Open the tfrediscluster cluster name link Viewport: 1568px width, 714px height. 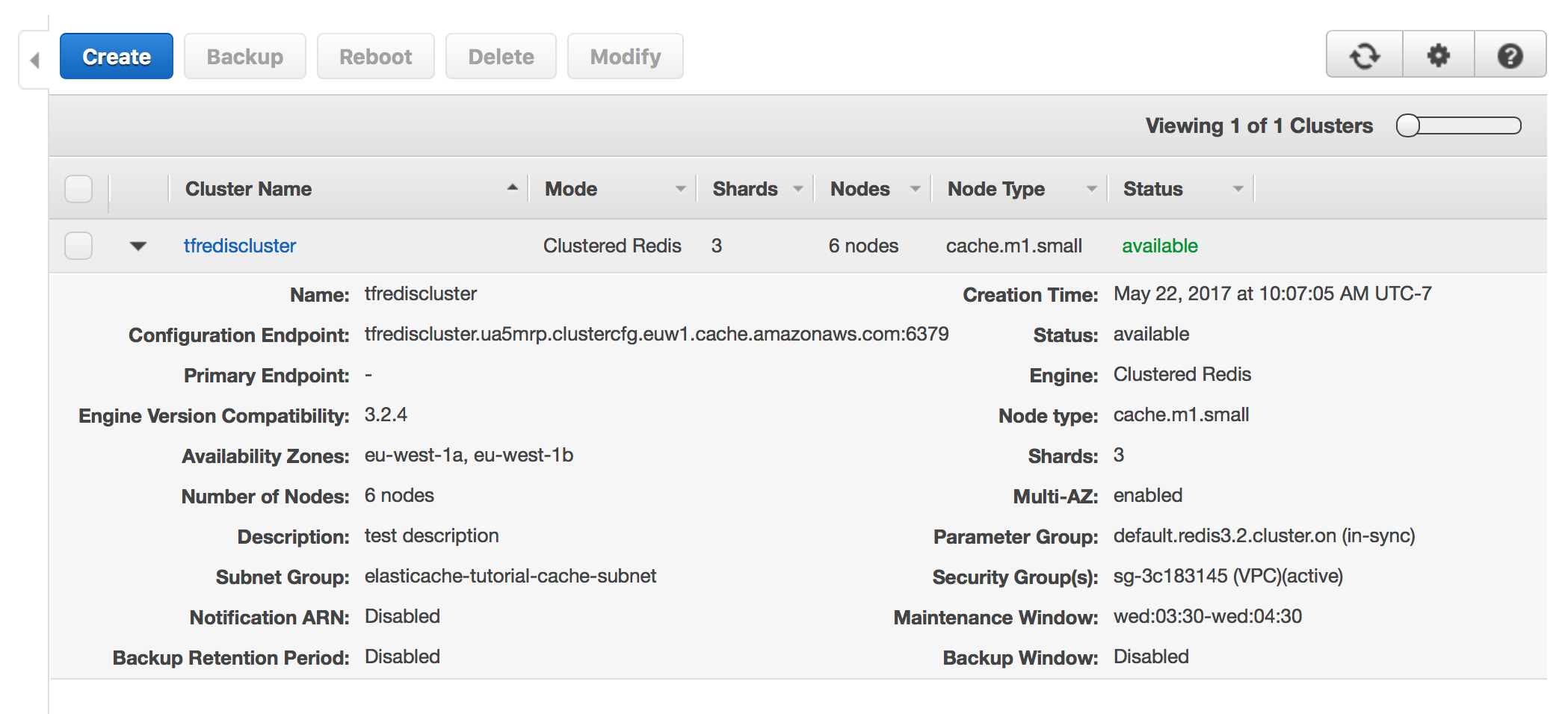240,246
